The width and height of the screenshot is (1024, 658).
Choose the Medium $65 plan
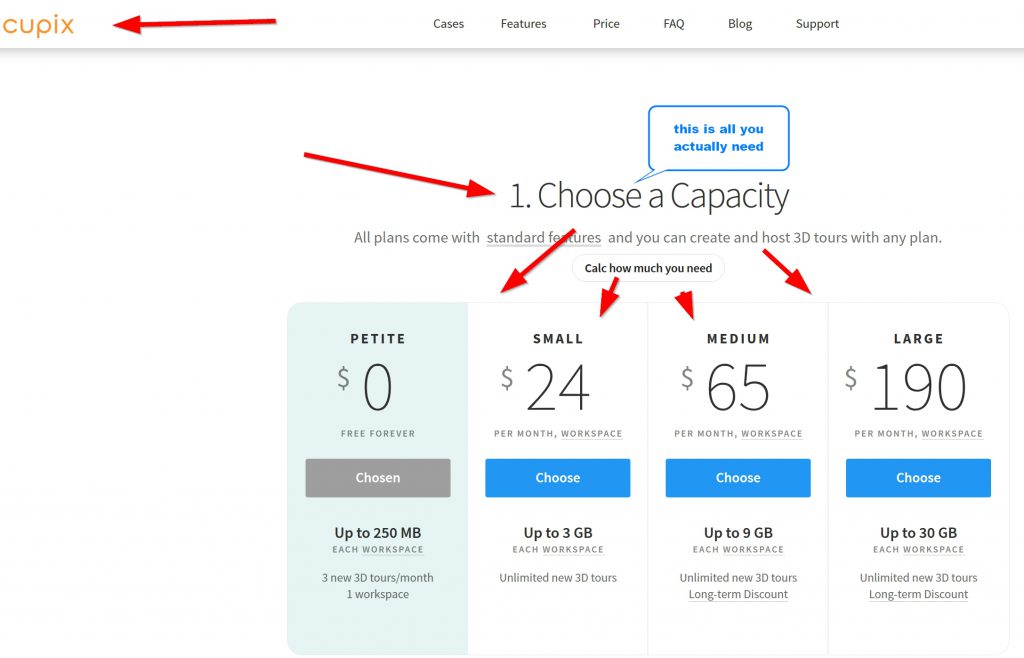738,478
